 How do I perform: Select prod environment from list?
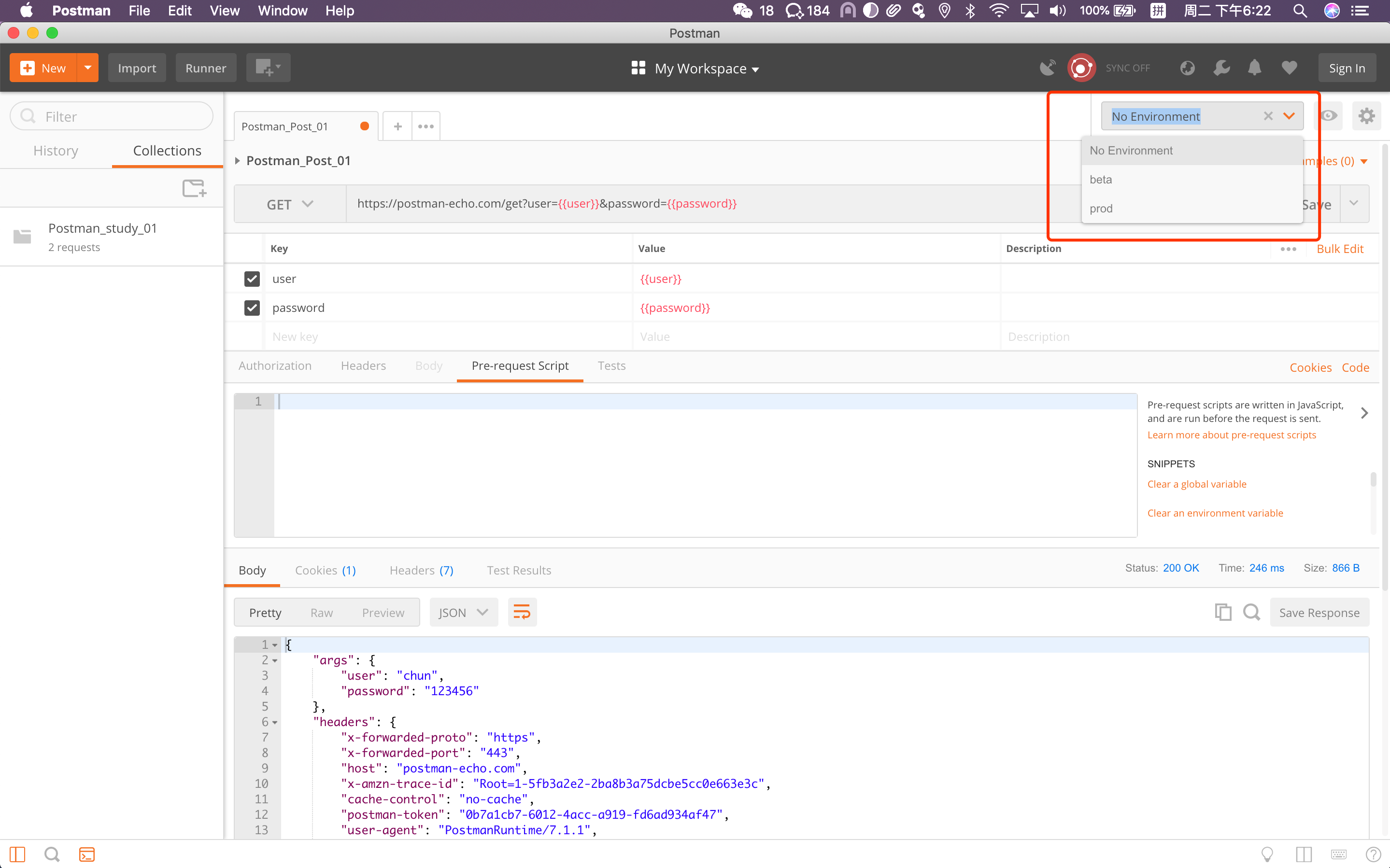[1192, 209]
